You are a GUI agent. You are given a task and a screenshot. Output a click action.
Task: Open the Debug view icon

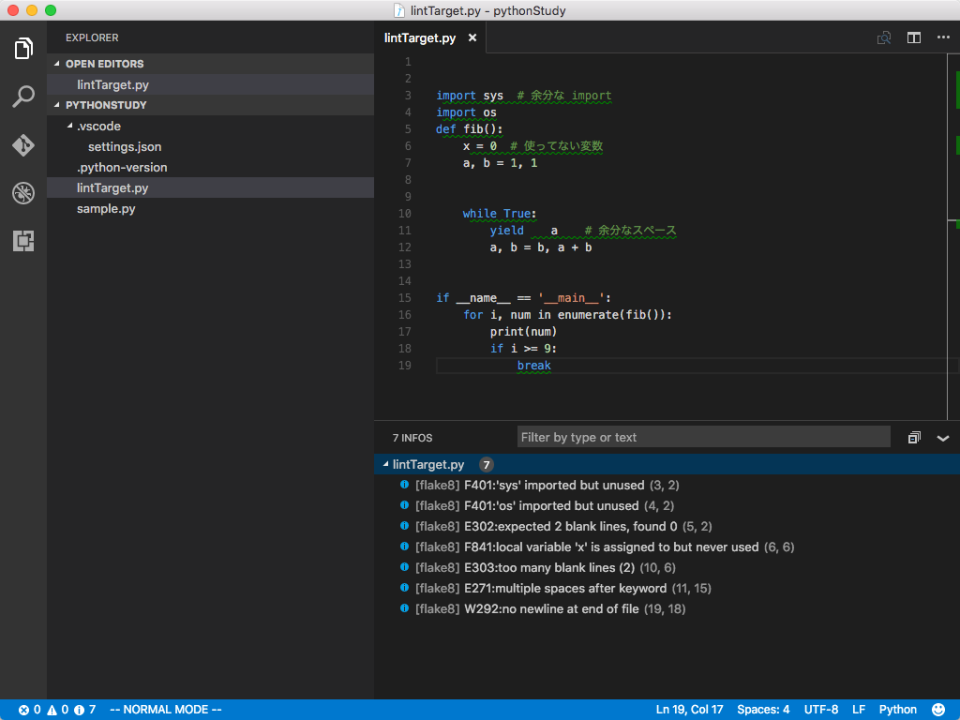[x=22, y=192]
